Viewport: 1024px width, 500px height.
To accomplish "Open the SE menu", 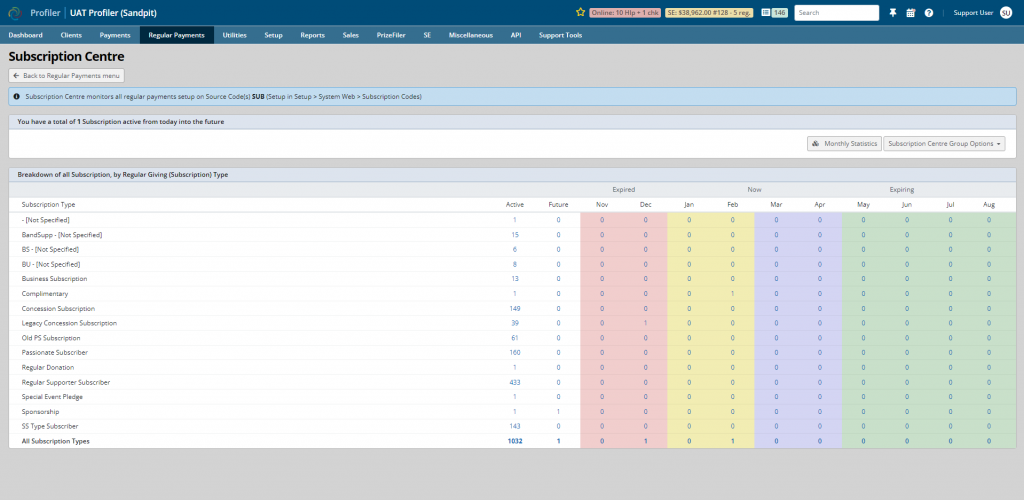I will 427,35.
